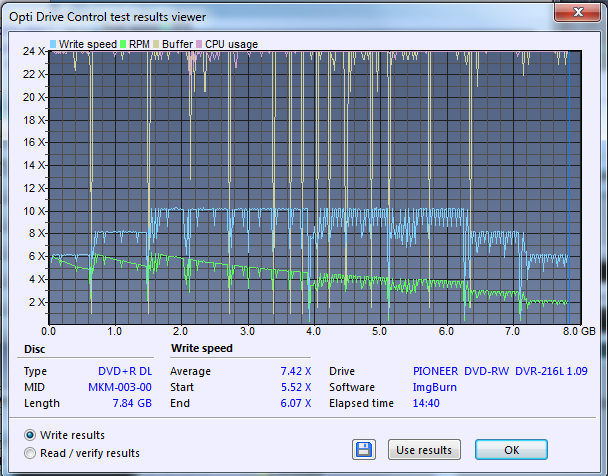Screen dimensions: 608x476
Task: Click the 6.07 X end speed value
Action: 295,403
